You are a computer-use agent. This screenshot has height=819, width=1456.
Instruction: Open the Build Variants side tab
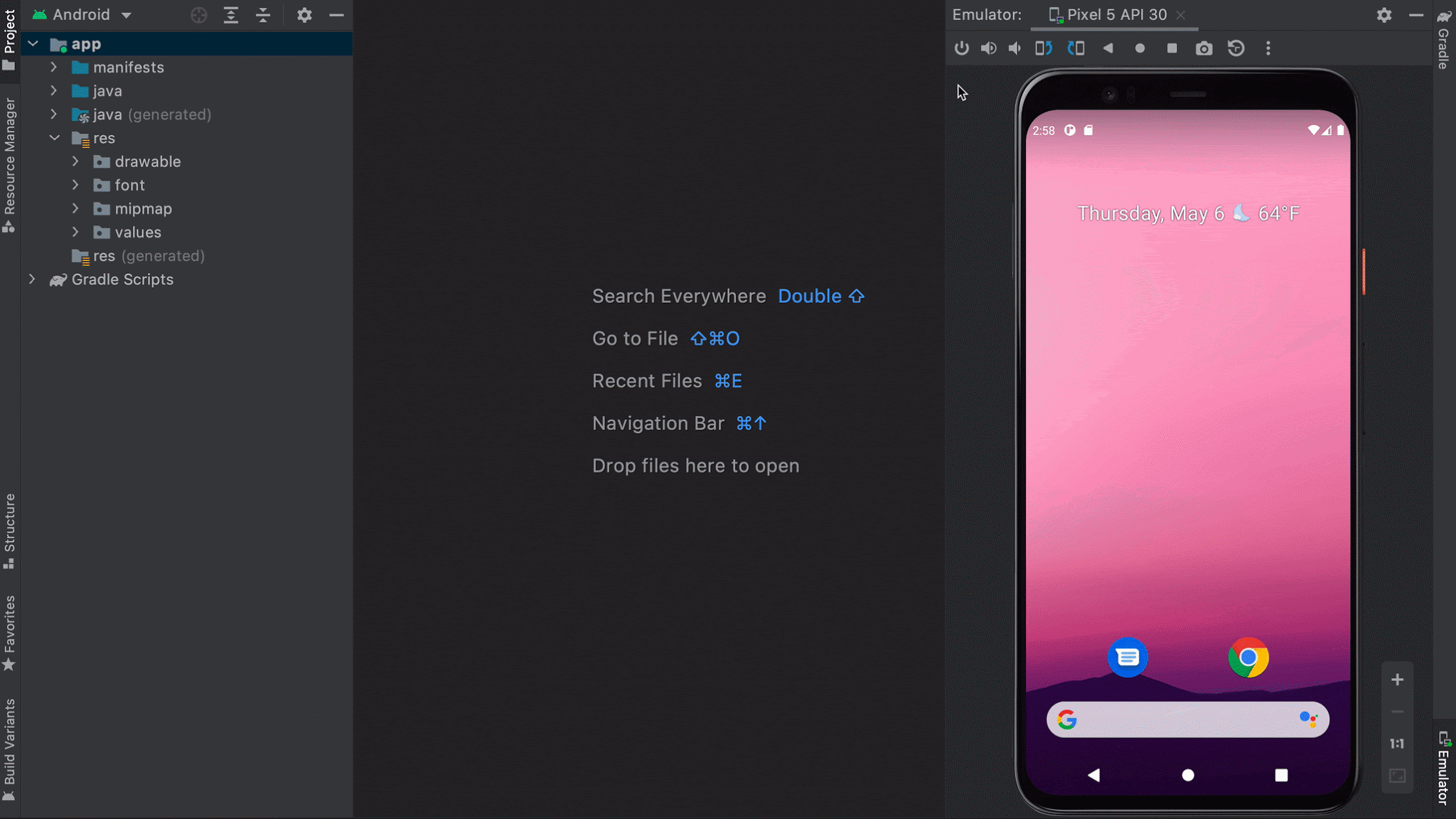[9, 750]
